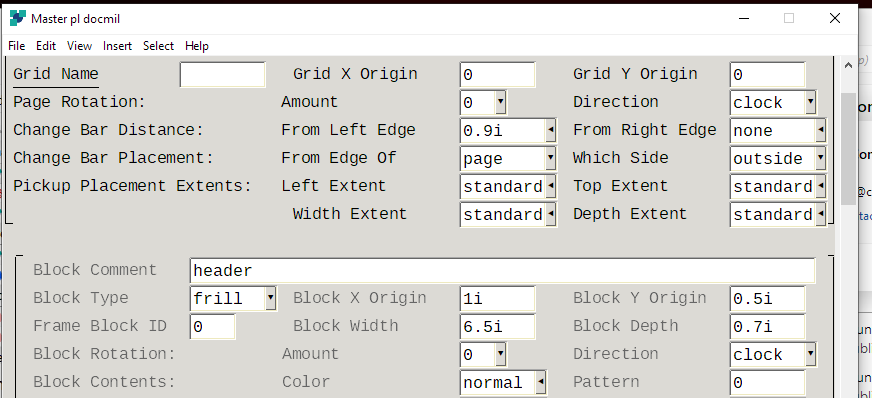Click the window title Master pl docmil
The width and height of the screenshot is (872, 398).
point(76,19)
